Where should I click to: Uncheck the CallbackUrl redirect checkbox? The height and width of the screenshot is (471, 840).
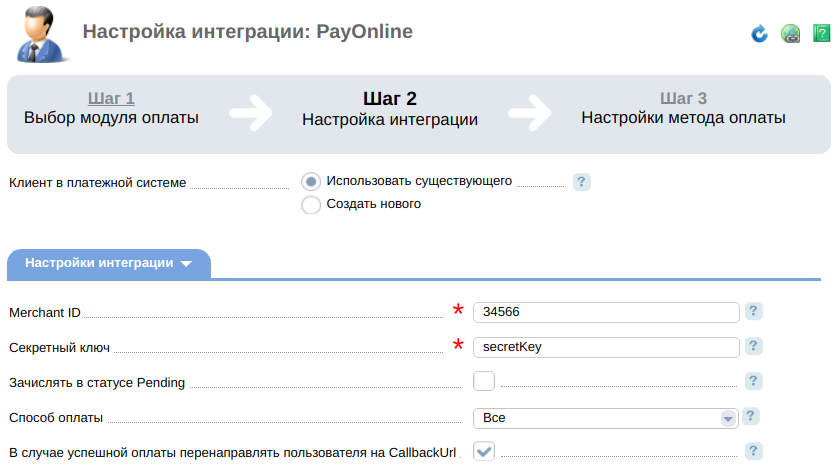point(484,451)
